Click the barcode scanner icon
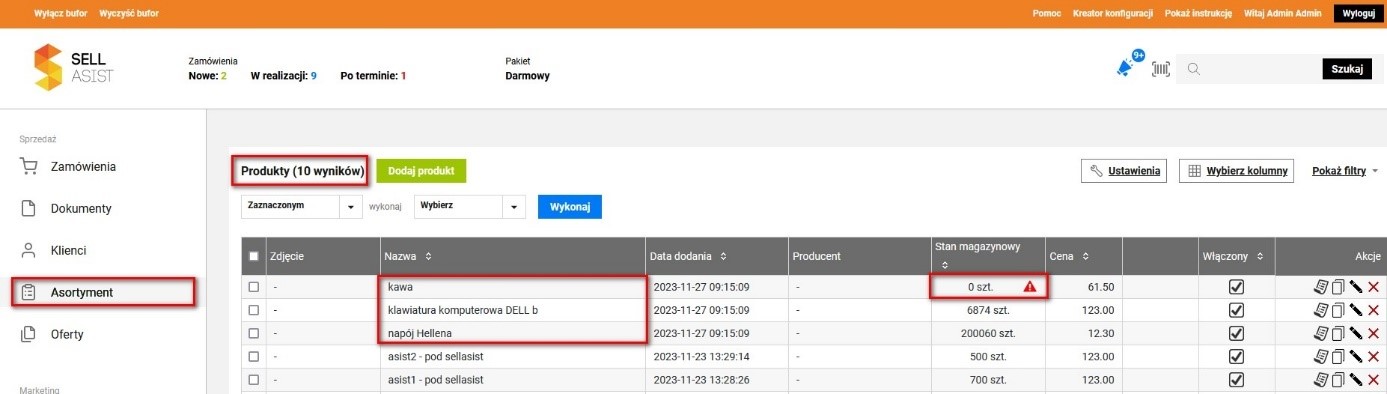The width and height of the screenshot is (1387, 394). click(1161, 69)
